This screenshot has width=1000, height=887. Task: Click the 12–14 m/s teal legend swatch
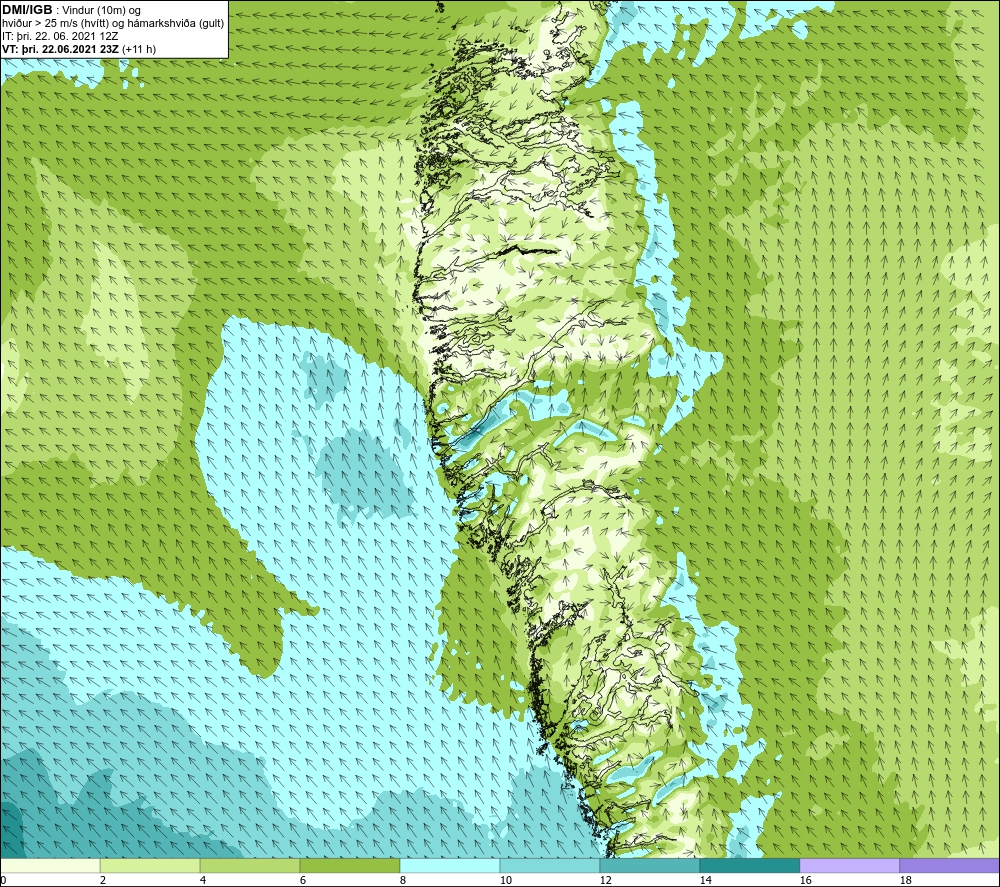click(x=649, y=865)
